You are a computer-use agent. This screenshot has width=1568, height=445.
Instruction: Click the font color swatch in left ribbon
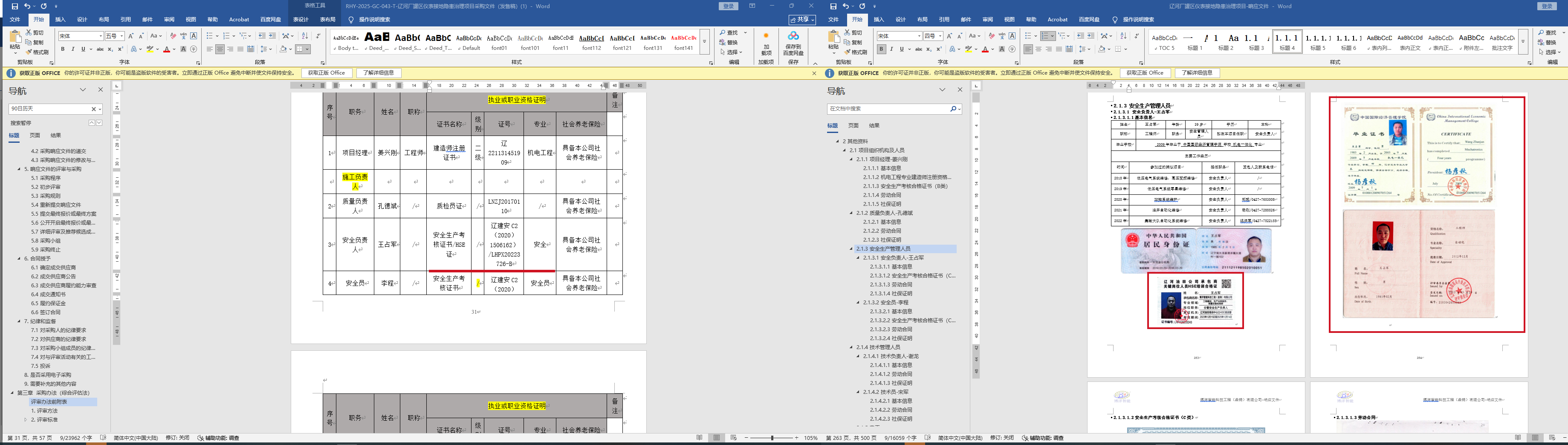pyautogui.click(x=166, y=50)
